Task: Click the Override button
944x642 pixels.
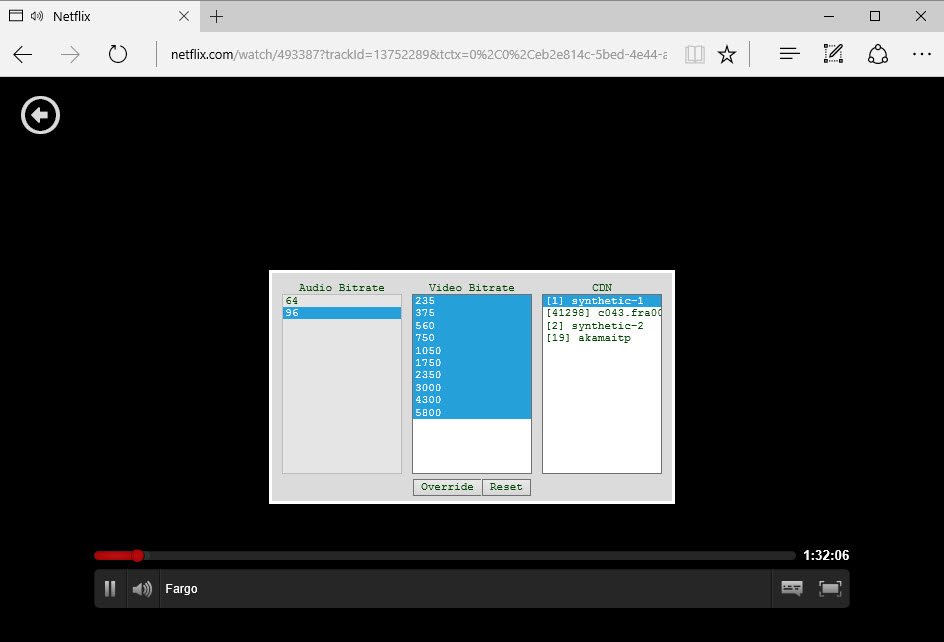Action: coord(447,487)
